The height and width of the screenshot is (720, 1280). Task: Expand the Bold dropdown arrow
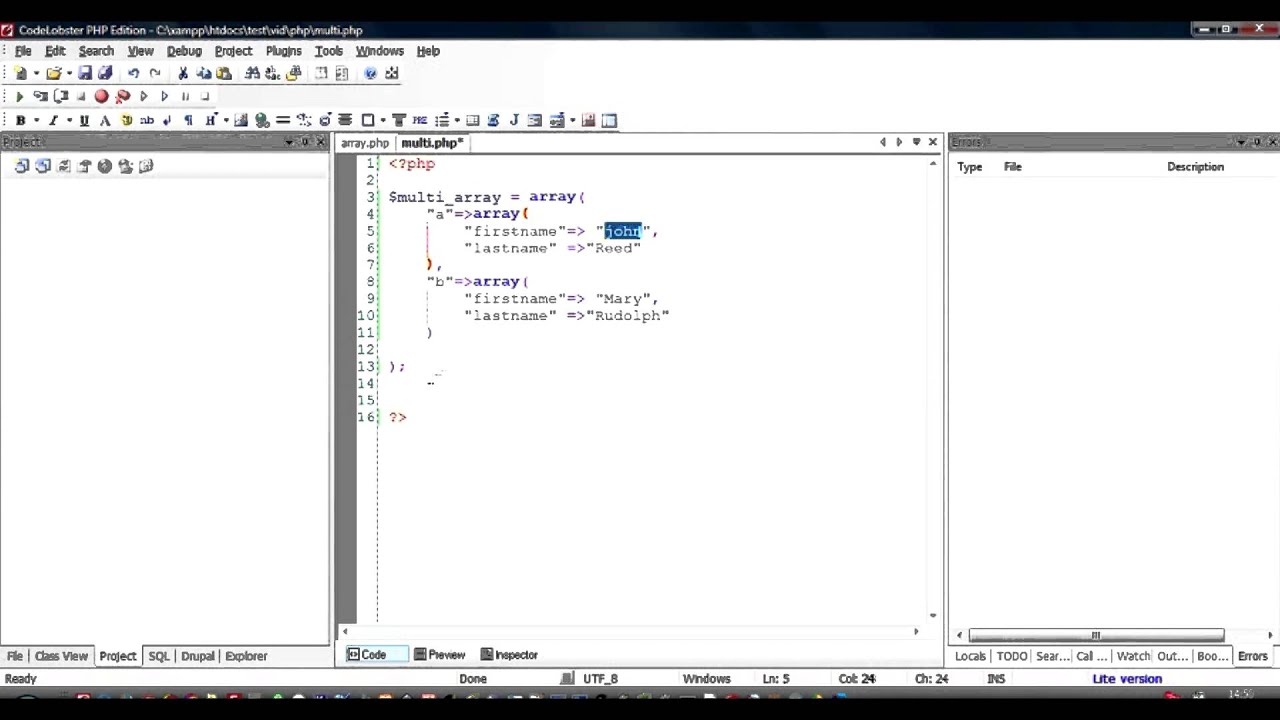click(36, 120)
